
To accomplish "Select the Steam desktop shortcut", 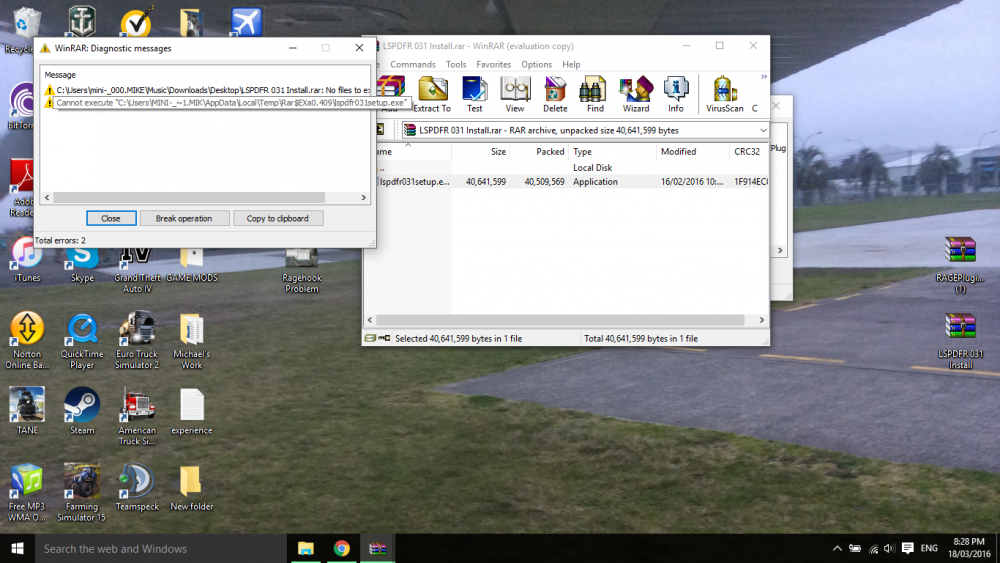I will [82, 411].
